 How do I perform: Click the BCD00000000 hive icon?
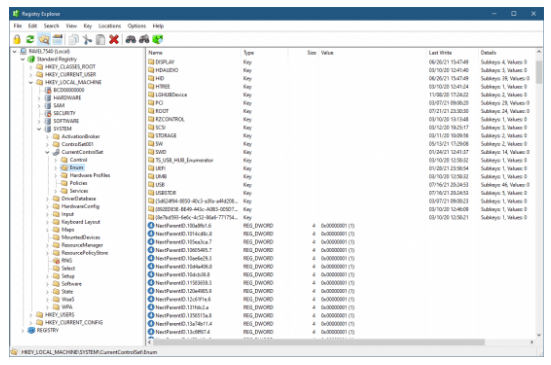[x=48, y=90]
